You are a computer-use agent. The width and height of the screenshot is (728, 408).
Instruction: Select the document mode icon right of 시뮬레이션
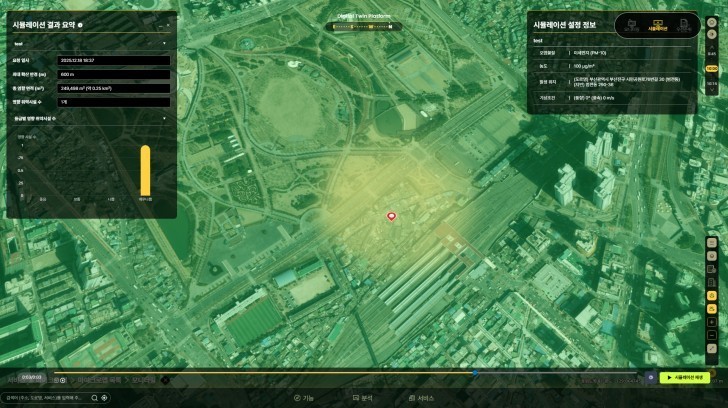click(683, 25)
